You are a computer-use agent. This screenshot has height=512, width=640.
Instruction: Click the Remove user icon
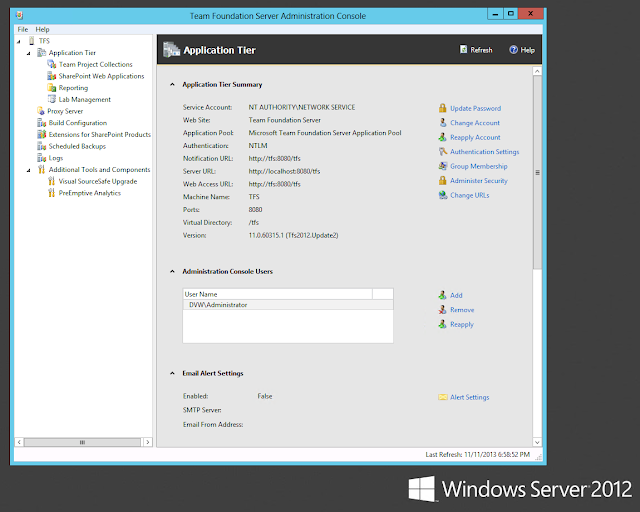coord(442,309)
